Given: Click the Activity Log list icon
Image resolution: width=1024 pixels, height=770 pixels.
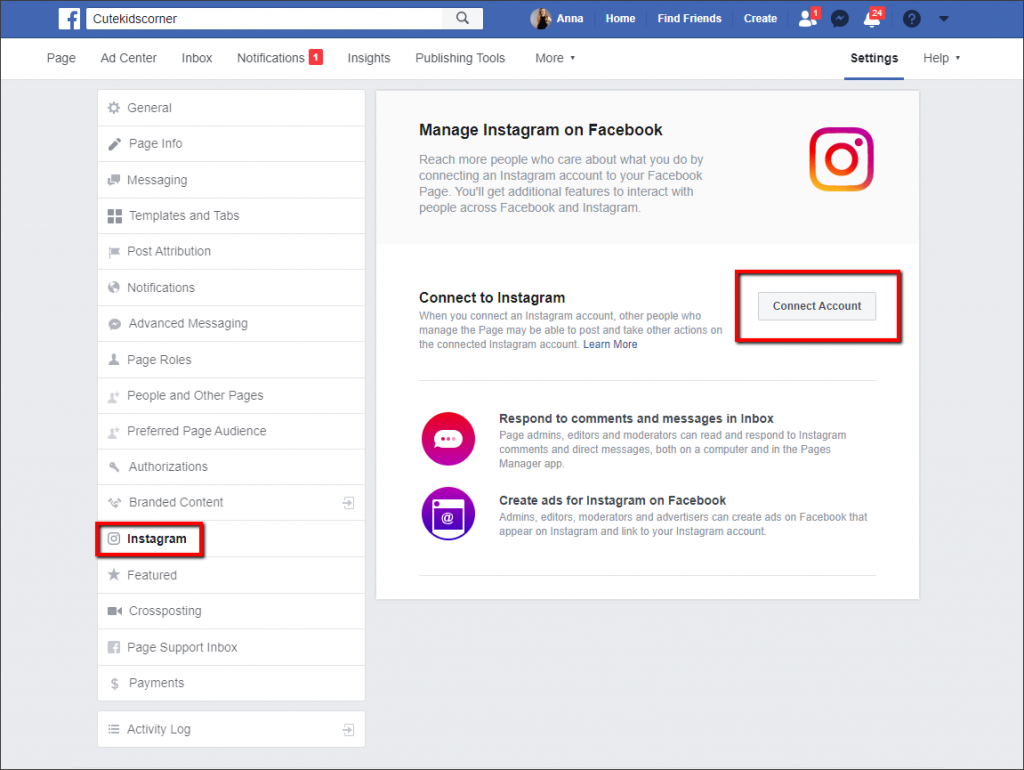Looking at the screenshot, I should tap(114, 729).
